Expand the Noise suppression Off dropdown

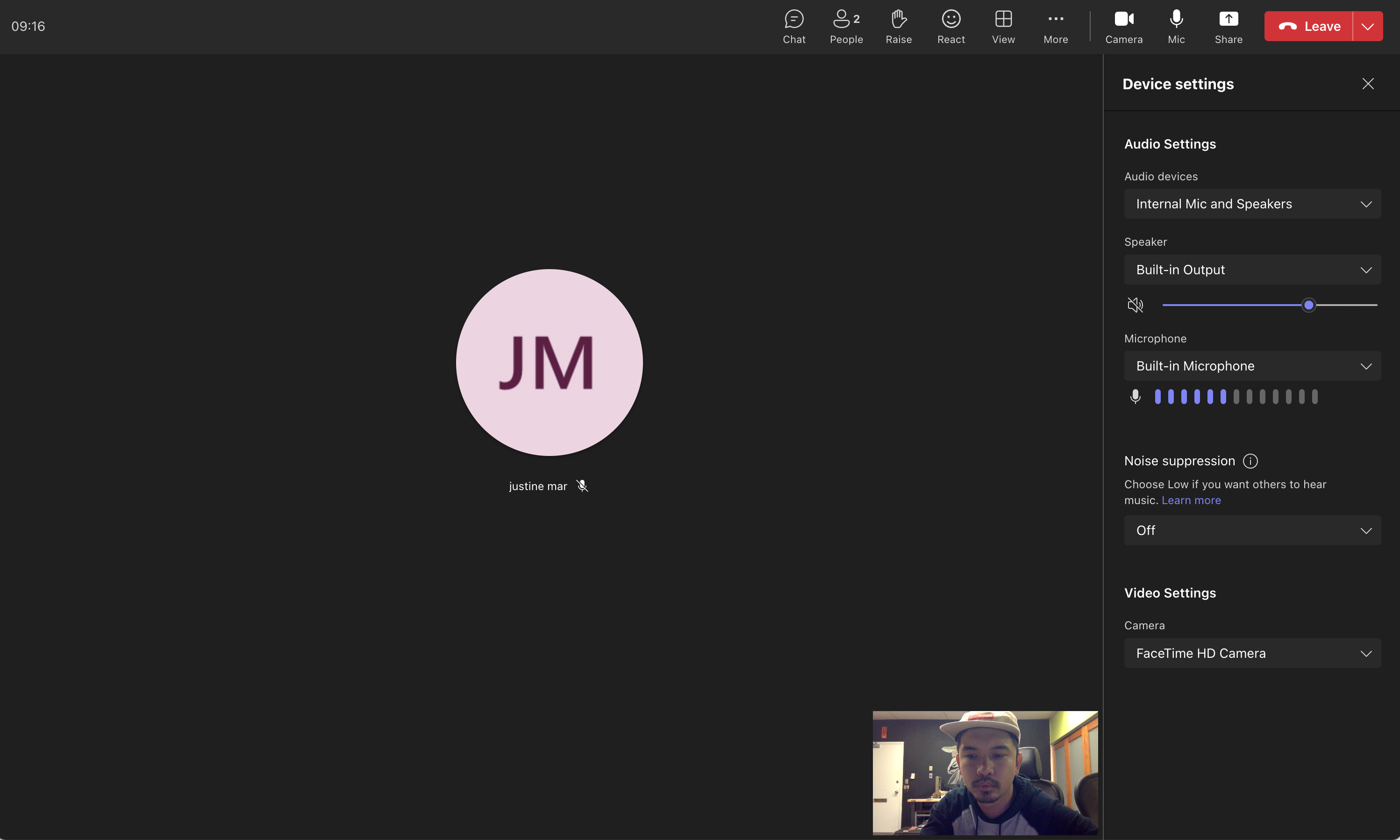[x=1252, y=530]
